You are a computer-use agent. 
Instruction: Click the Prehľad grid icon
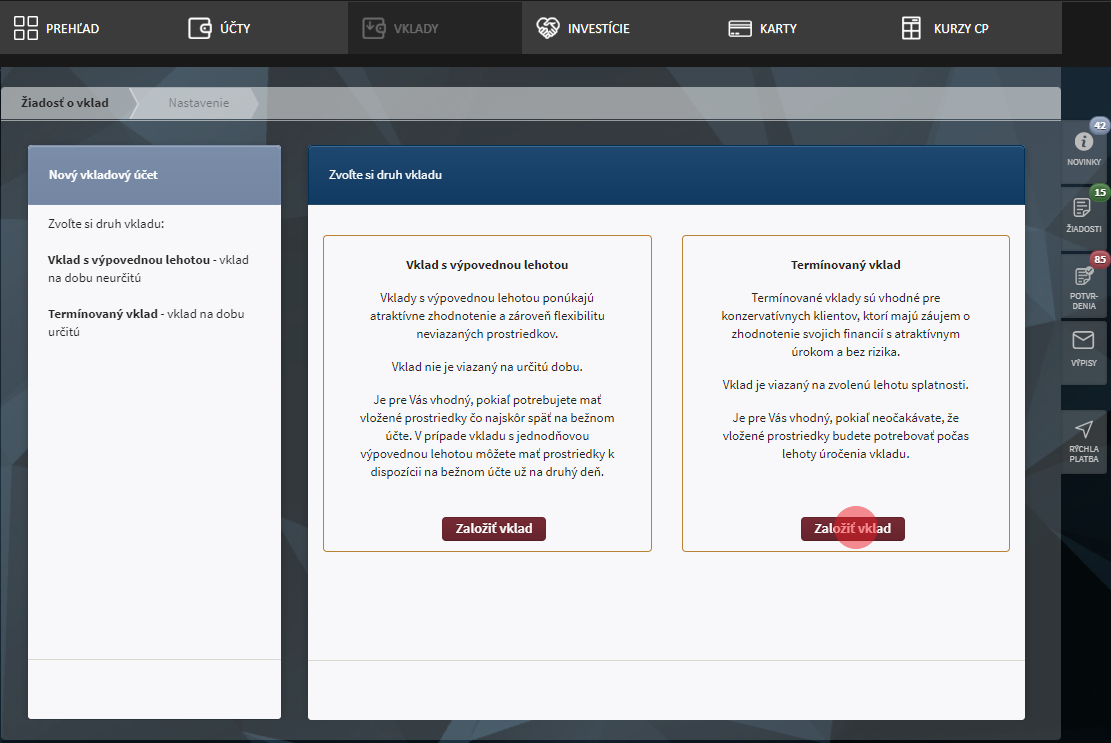(26, 28)
